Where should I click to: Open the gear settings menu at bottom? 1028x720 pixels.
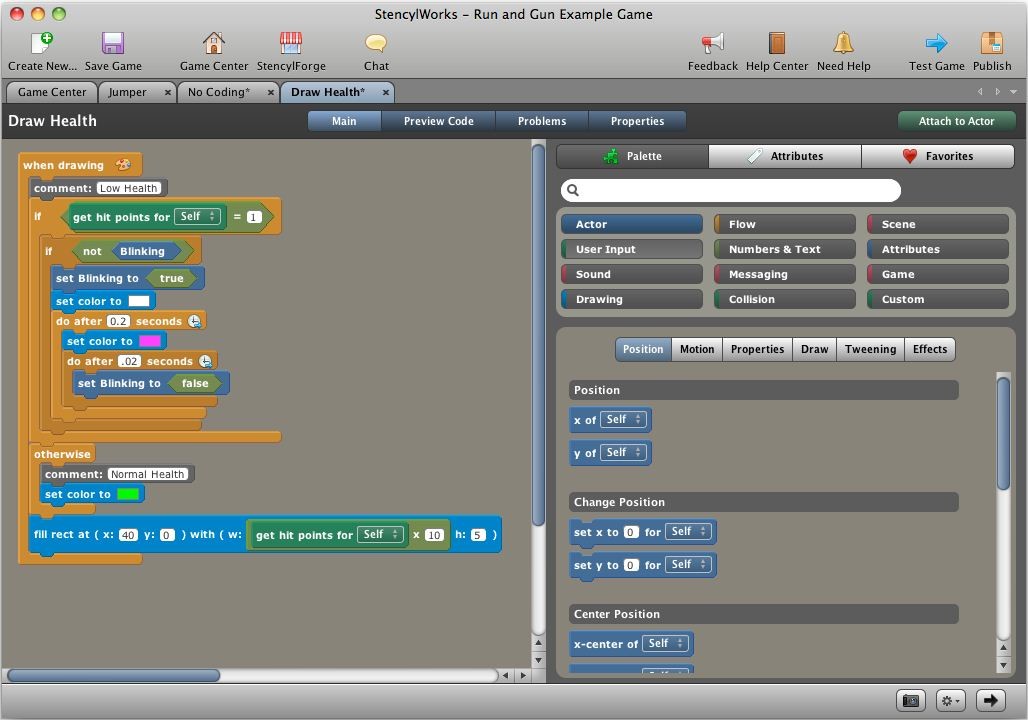click(951, 700)
